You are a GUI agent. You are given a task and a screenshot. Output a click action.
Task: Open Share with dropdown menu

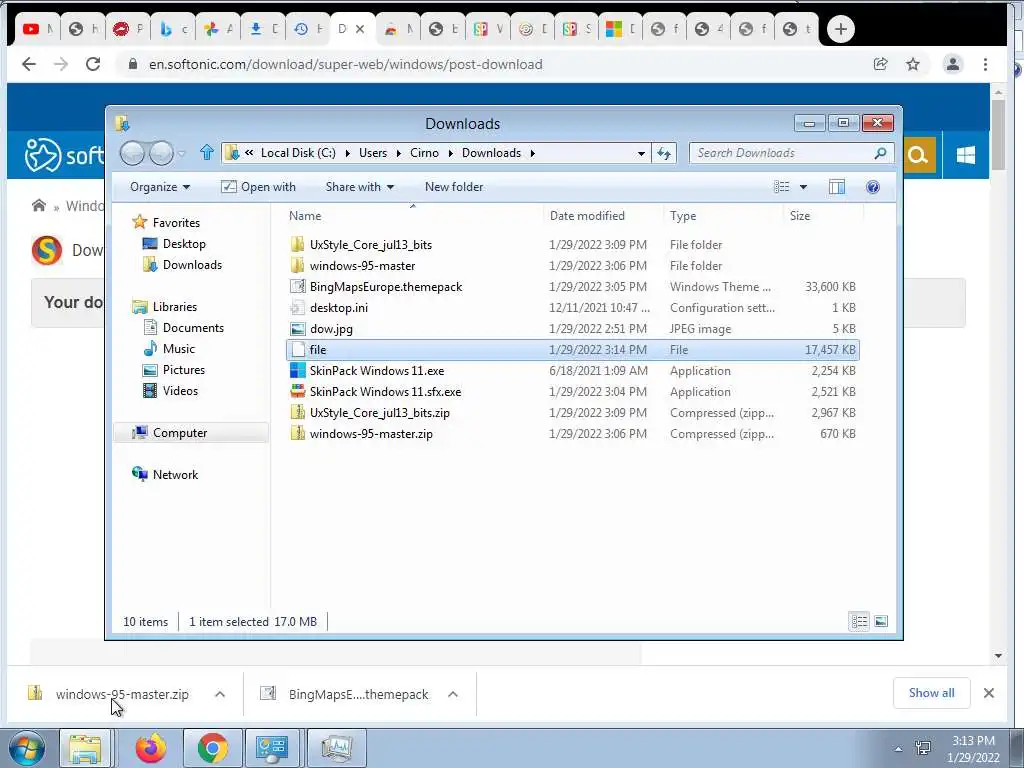click(360, 187)
